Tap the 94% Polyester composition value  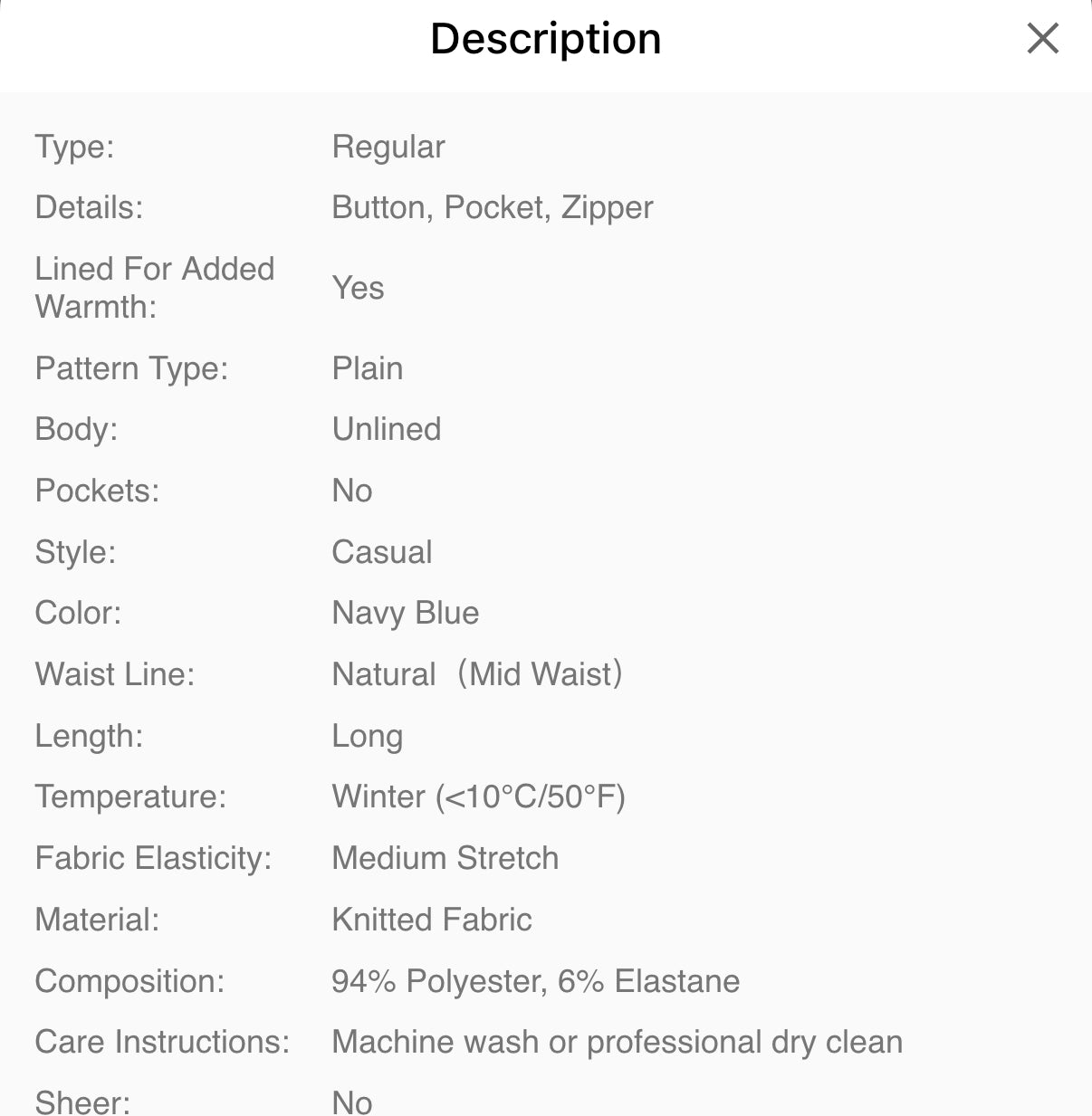click(x=535, y=981)
